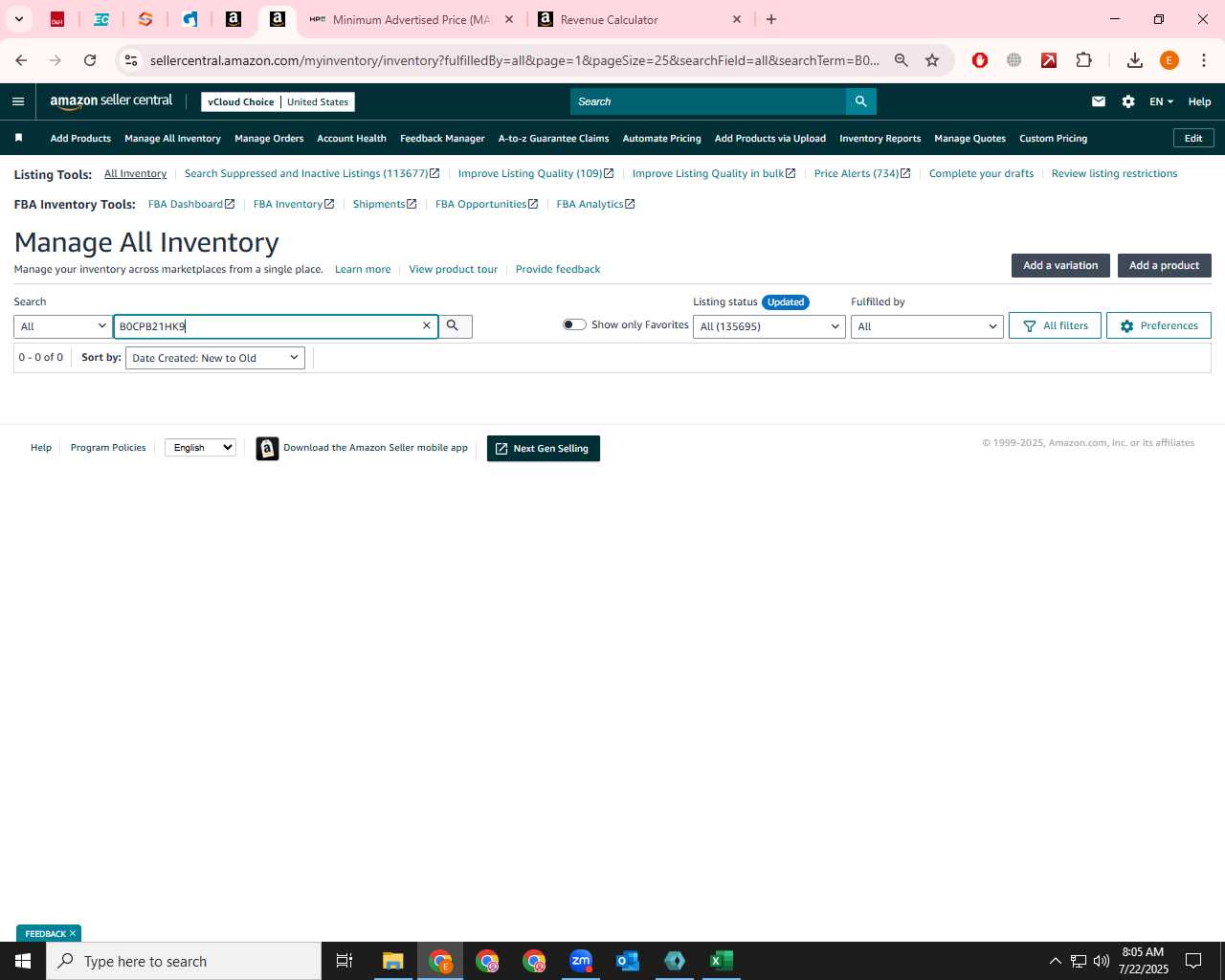Open Search Suppressed and Inactive Listings link
Image resolution: width=1225 pixels, height=980 pixels.
point(311,173)
